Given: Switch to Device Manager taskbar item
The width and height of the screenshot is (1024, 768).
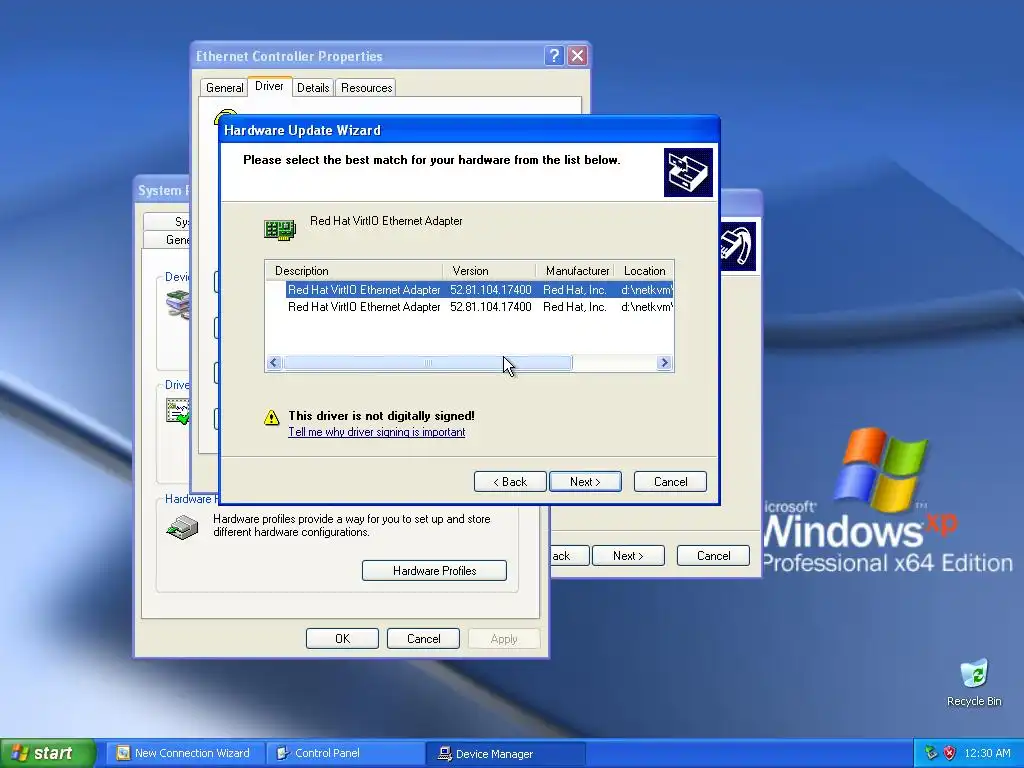Looking at the screenshot, I should click(x=506, y=753).
